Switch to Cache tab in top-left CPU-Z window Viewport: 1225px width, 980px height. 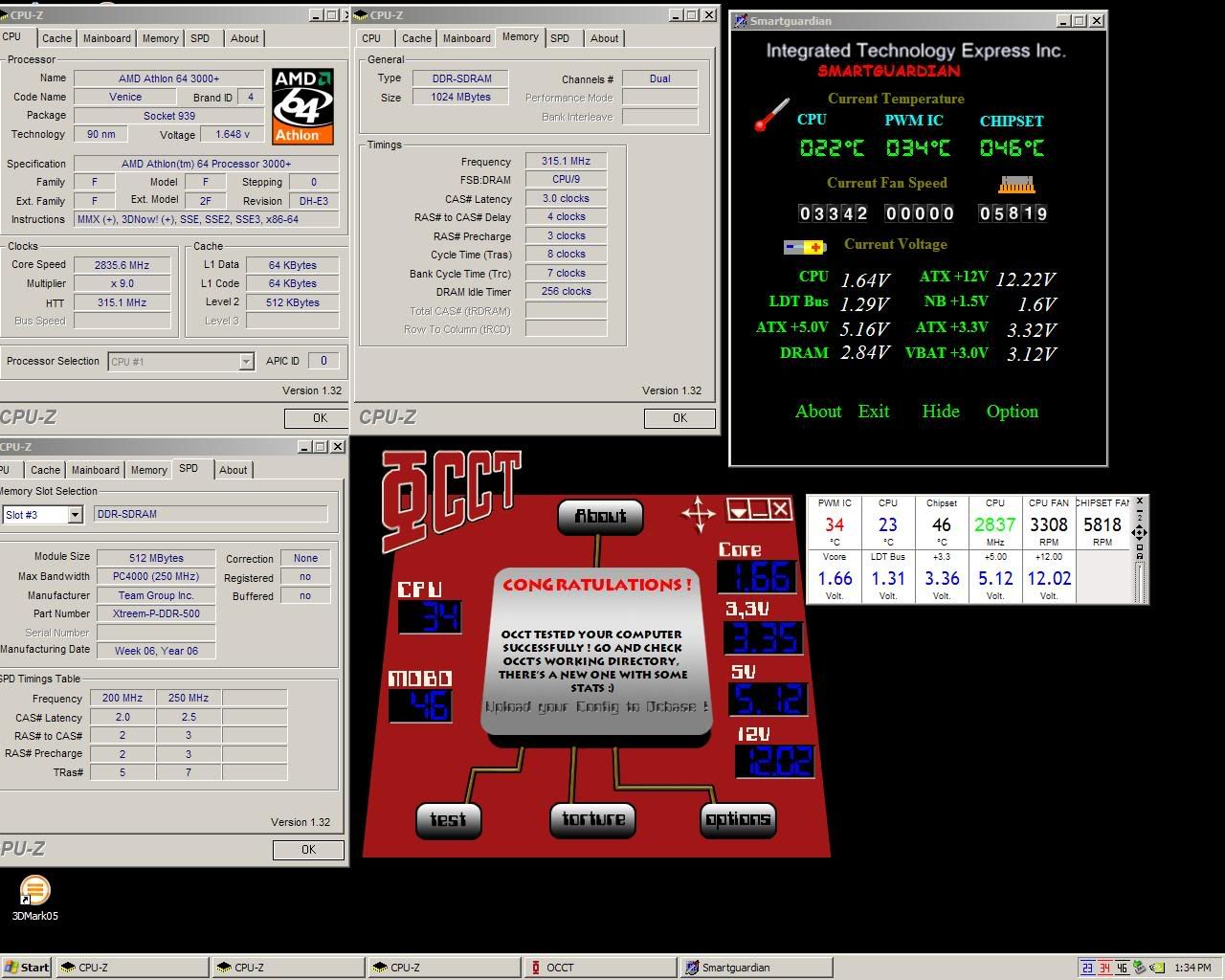pos(56,38)
